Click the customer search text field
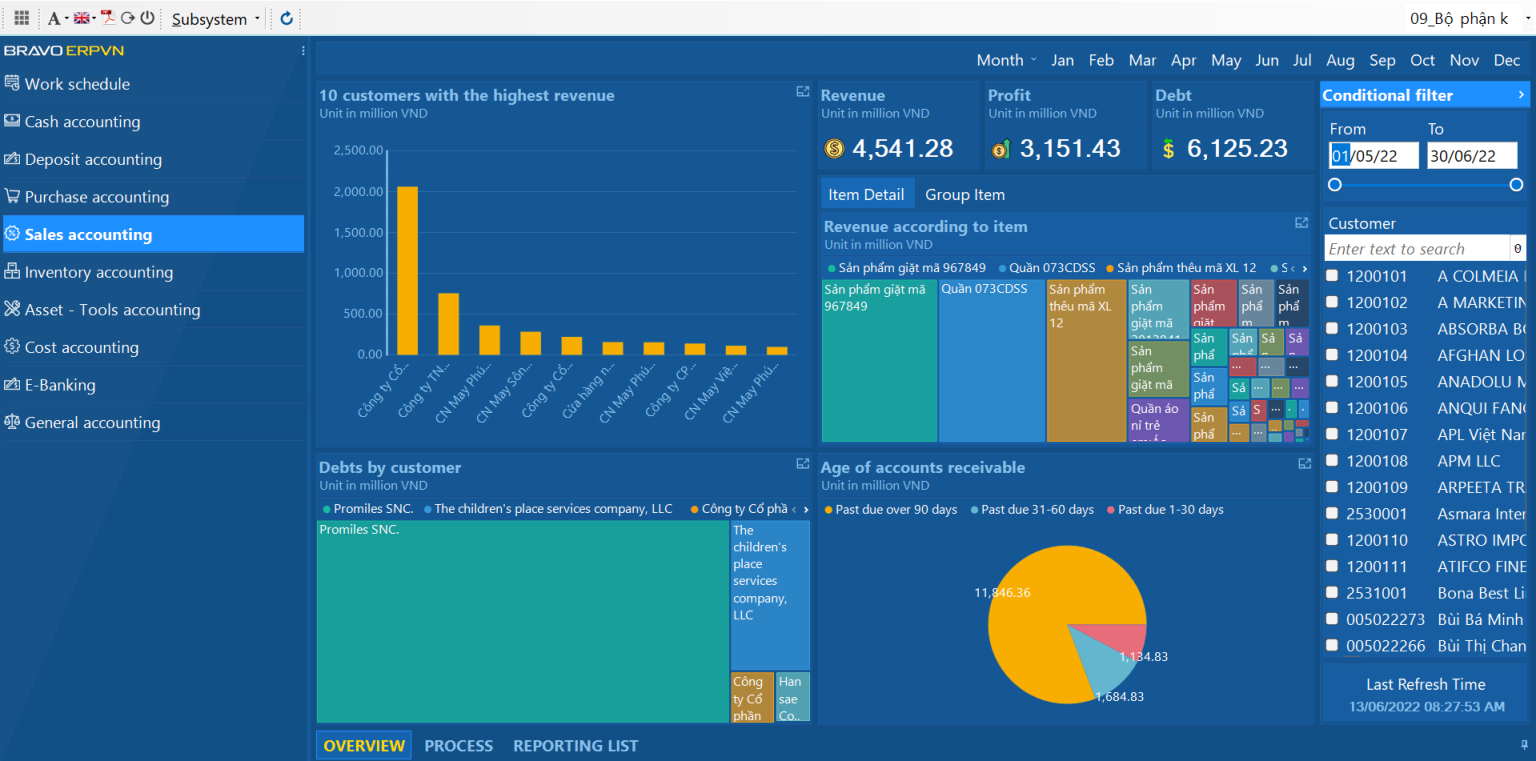This screenshot has height=761, width=1536. [x=1416, y=249]
